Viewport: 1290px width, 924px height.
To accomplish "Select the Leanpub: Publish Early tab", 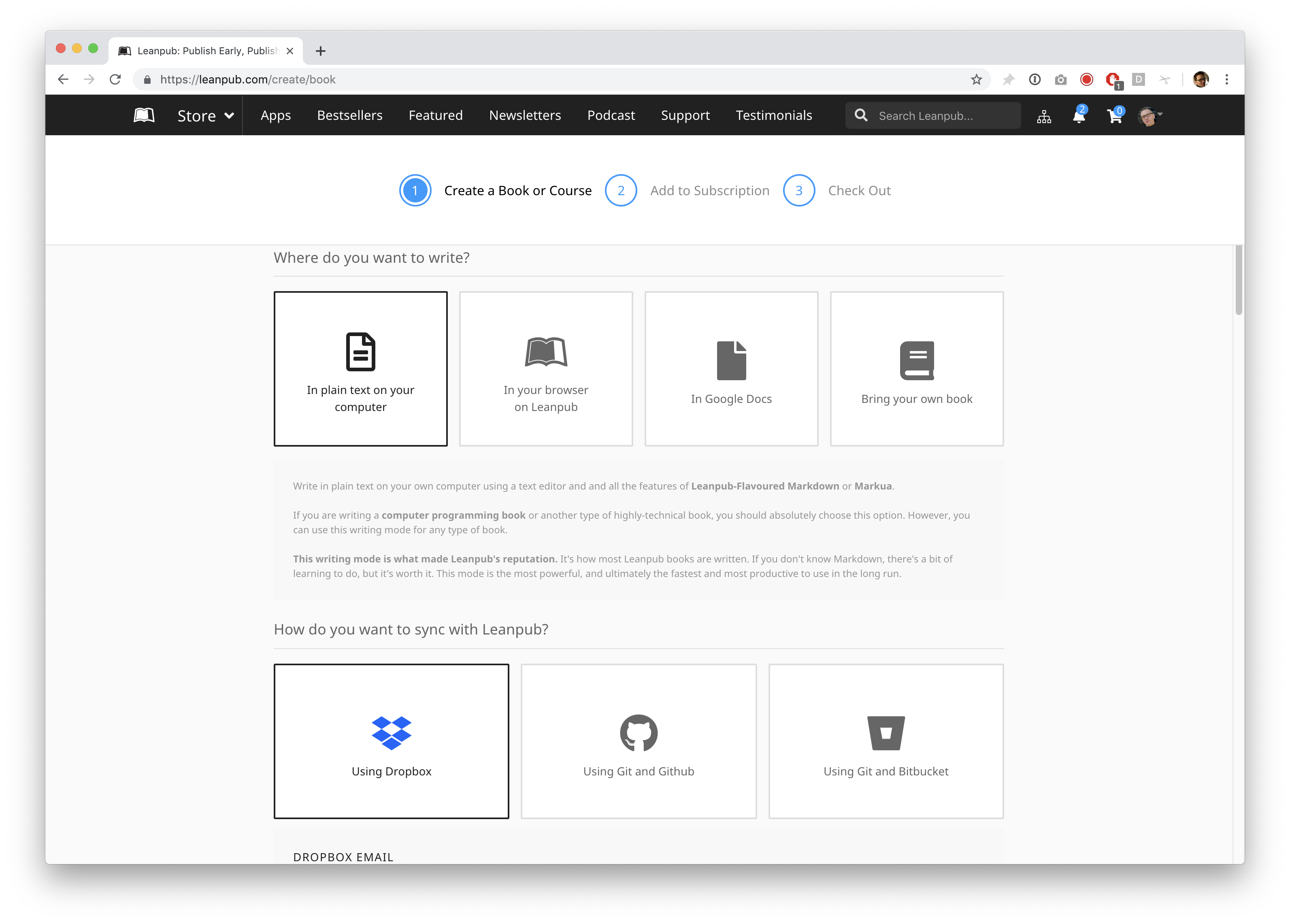I will coord(205,51).
